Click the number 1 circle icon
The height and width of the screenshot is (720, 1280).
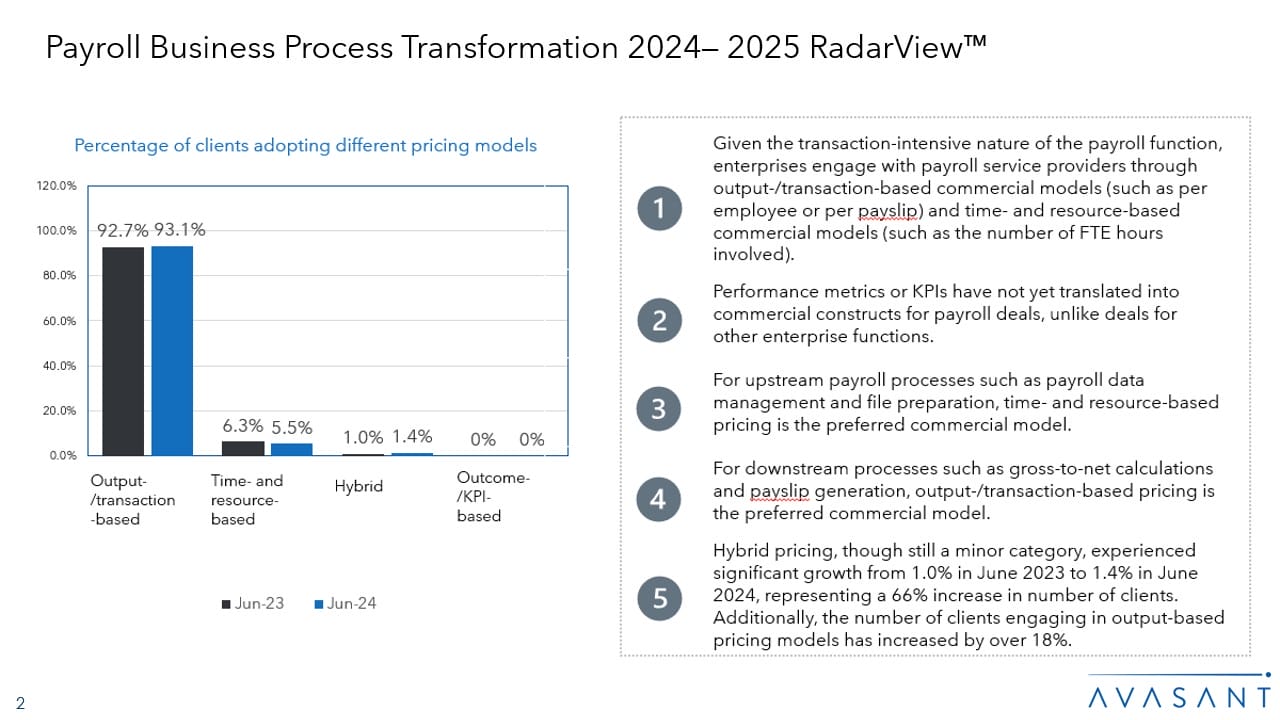coord(659,209)
